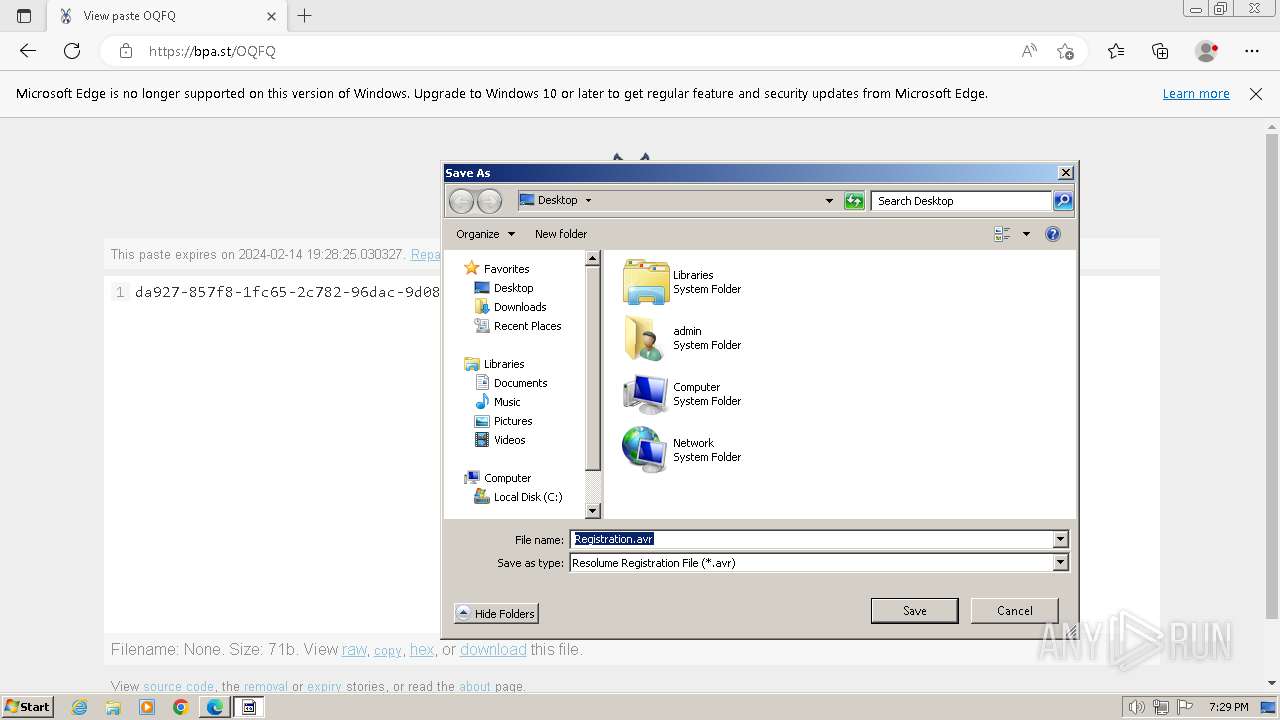Click the navigation pane scroll up arrow
Image resolution: width=1280 pixels, height=720 pixels.
(592, 258)
